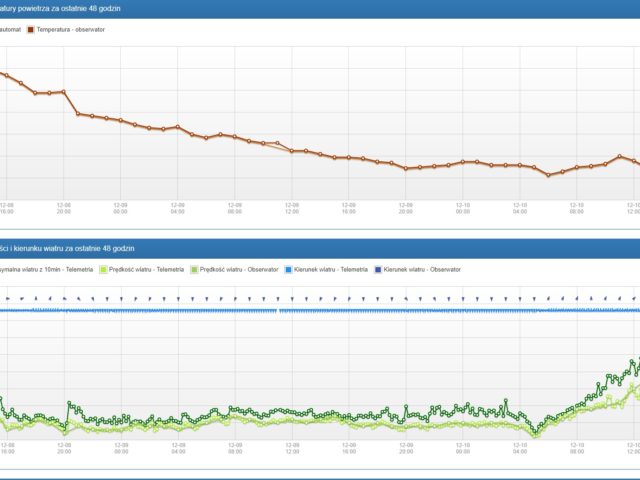
Task: Toggle Prędkość wiatru - Observator series label
Action: (238, 269)
